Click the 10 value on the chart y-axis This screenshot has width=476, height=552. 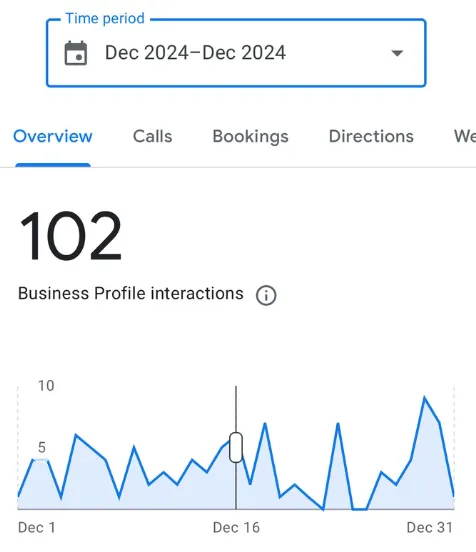(46, 386)
